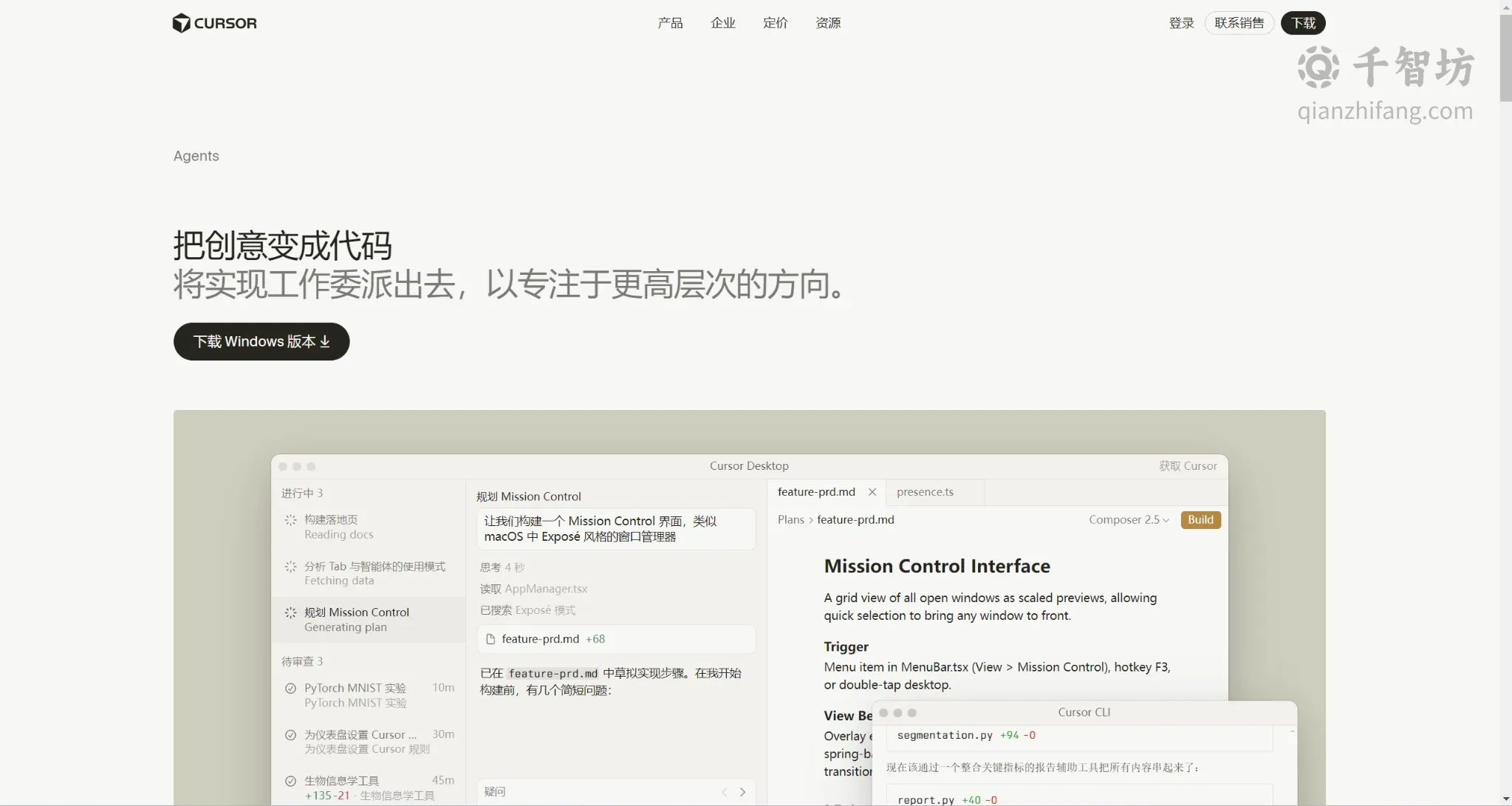Close the feature-prd.md tab
Screen dimensions: 1512x806
(872, 492)
